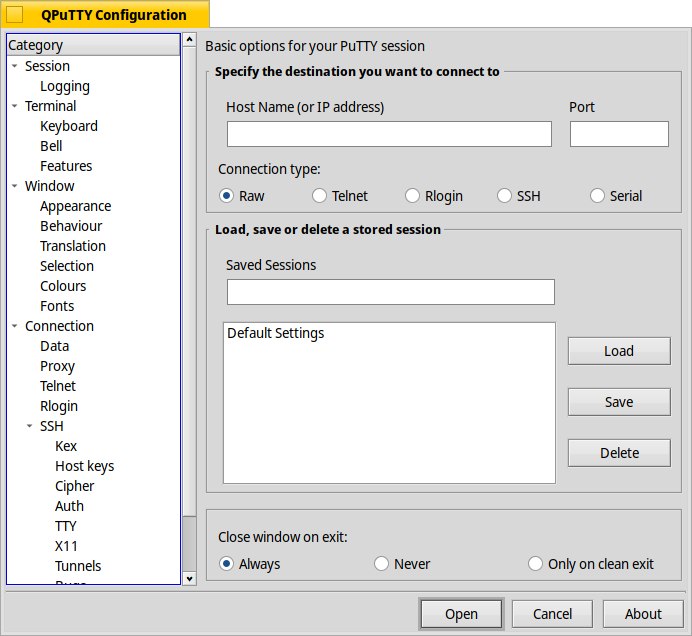The image size is (692, 636).
Task: Collapse the Connection tree node
Action: [15, 326]
